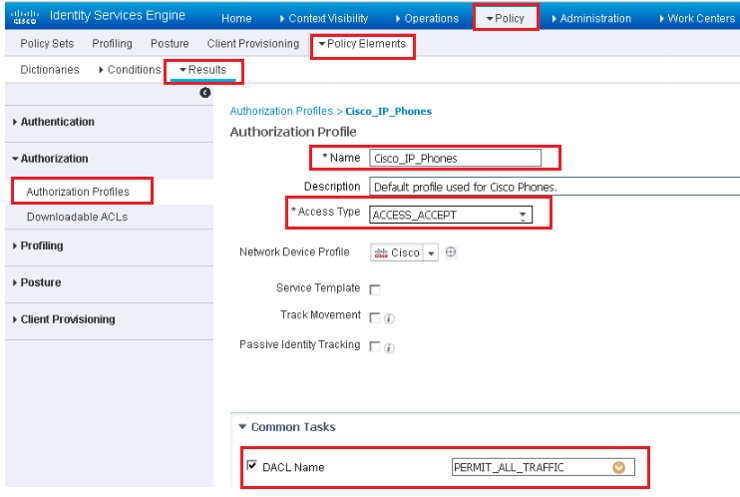Open Client Provisioning top tab
The height and width of the screenshot is (497, 740).
[253, 43]
